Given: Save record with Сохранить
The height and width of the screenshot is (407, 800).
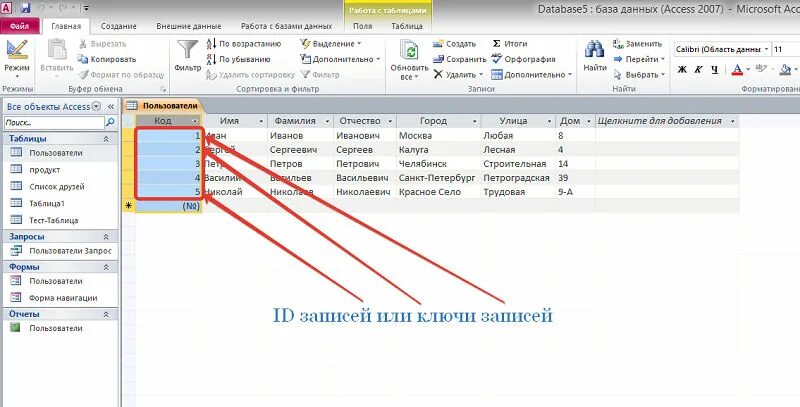Looking at the screenshot, I should pyautogui.click(x=459, y=59).
